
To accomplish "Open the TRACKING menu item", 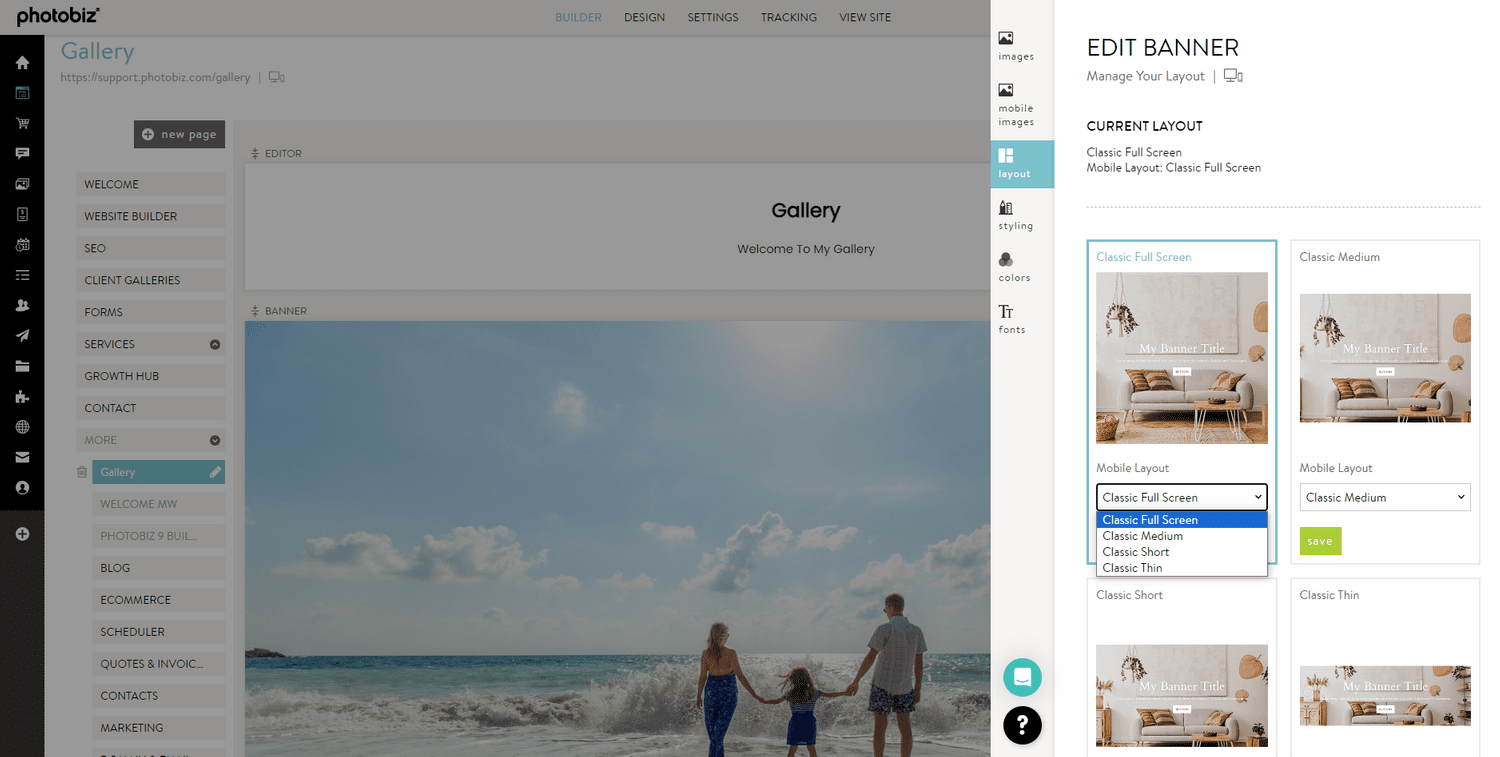I will (789, 17).
